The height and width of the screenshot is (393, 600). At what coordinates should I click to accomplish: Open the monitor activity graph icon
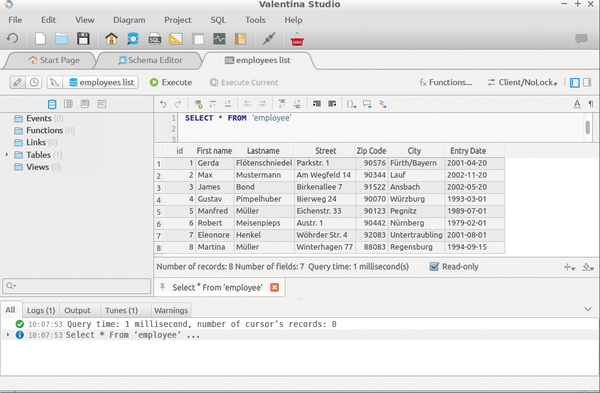tap(219, 39)
